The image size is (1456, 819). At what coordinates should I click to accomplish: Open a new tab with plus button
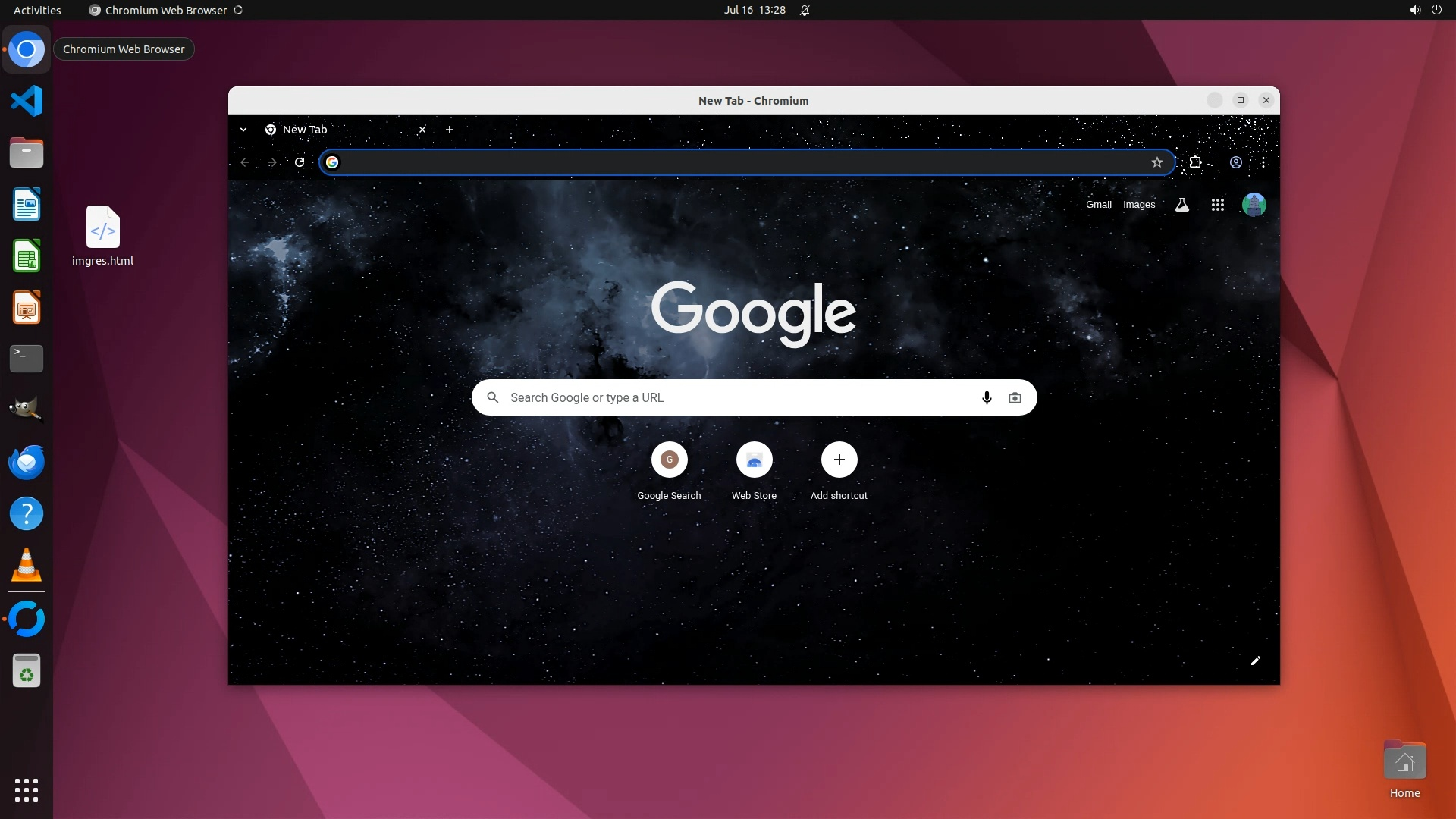[450, 130]
